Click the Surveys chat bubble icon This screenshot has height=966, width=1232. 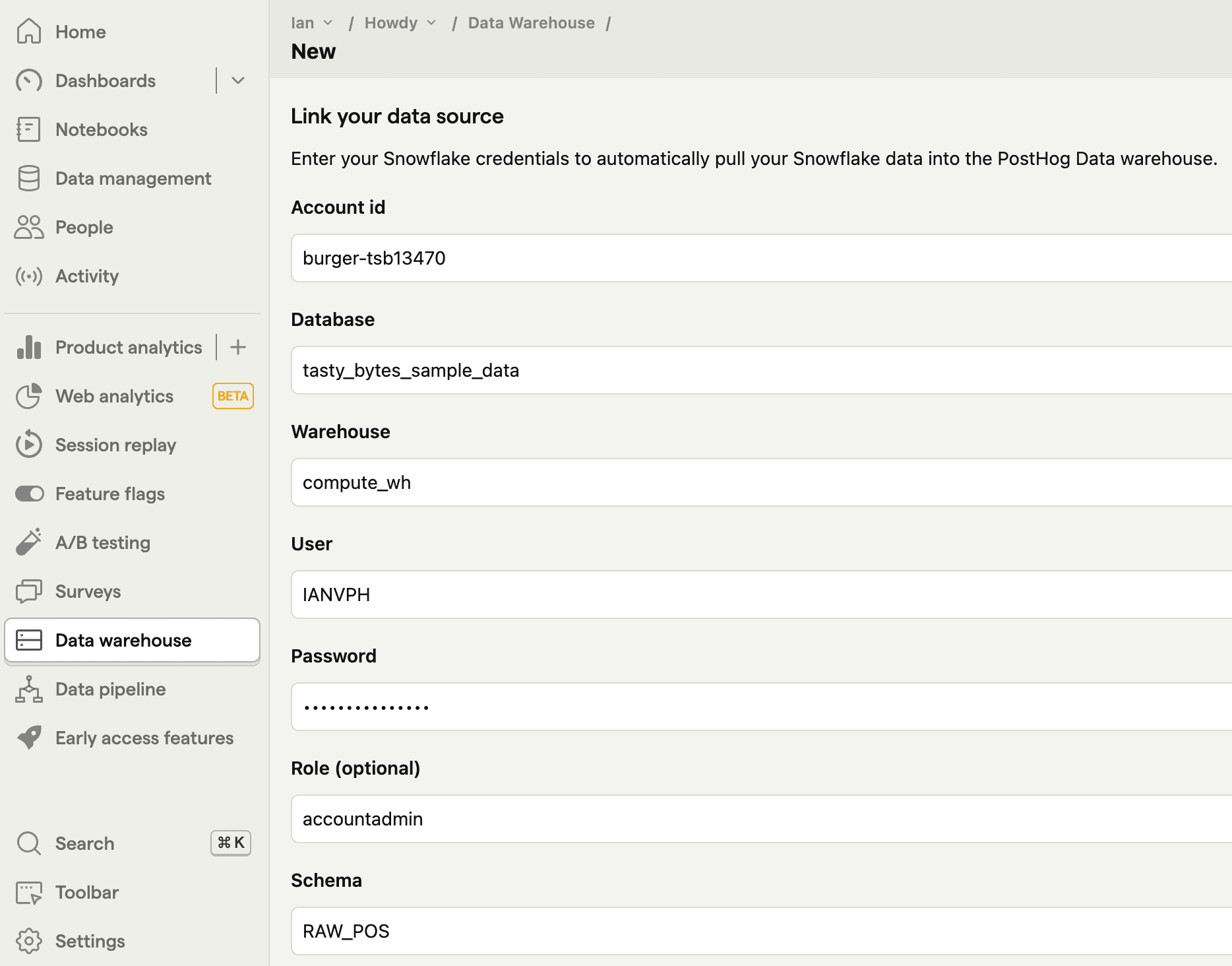pos(28,591)
